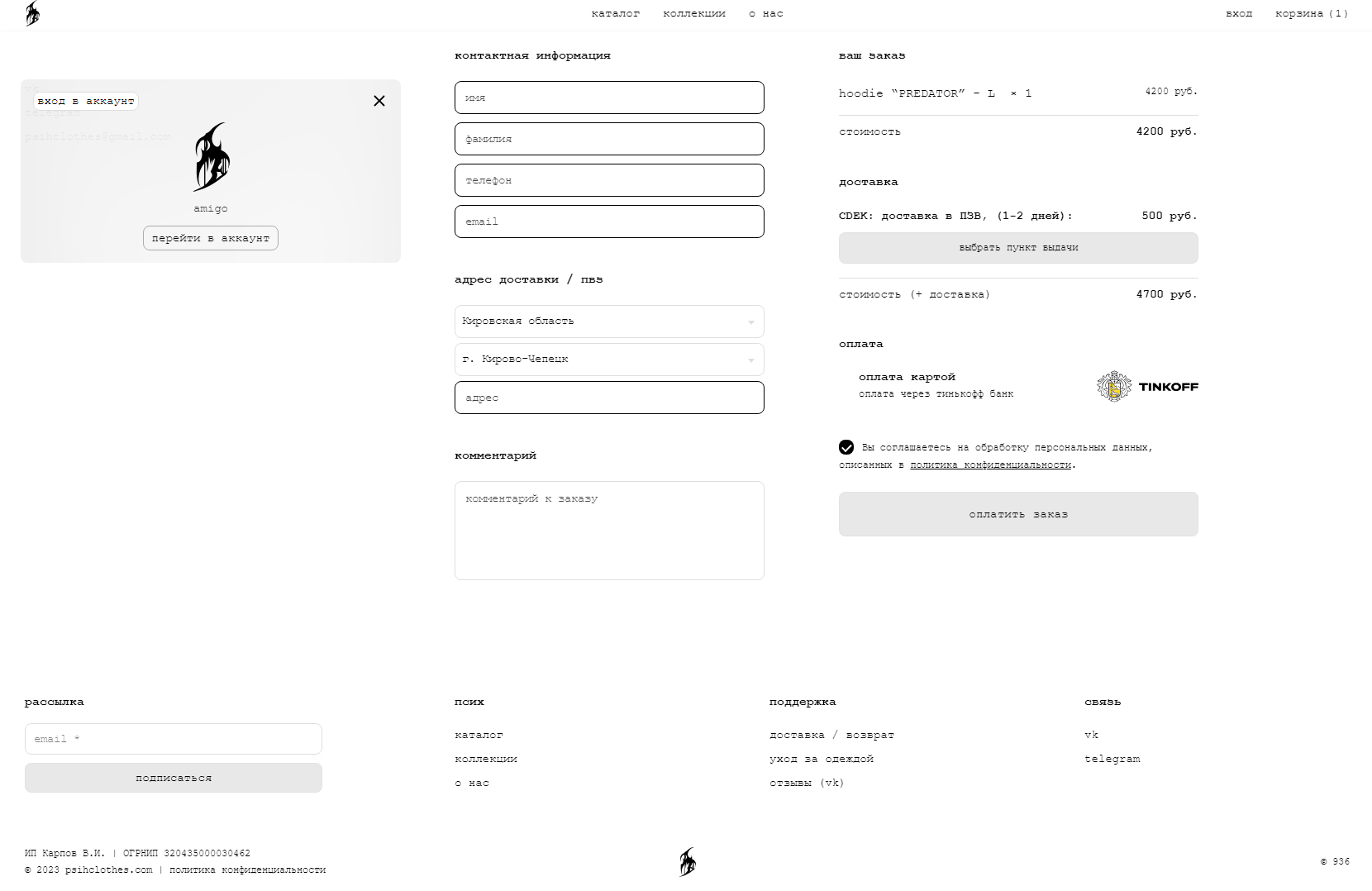
Task: Open the г. Кирово-Чепецк city dropdown
Action: click(609, 360)
